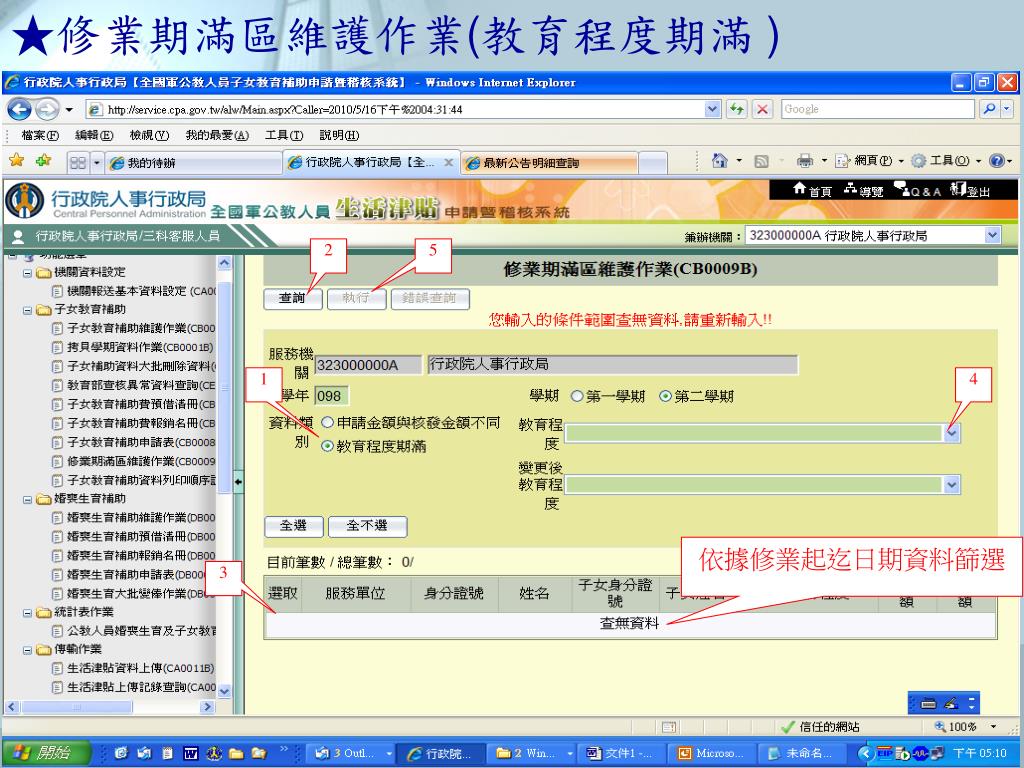1024x768 pixels.
Task: Click the 全選 select-all button
Action: (293, 526)
